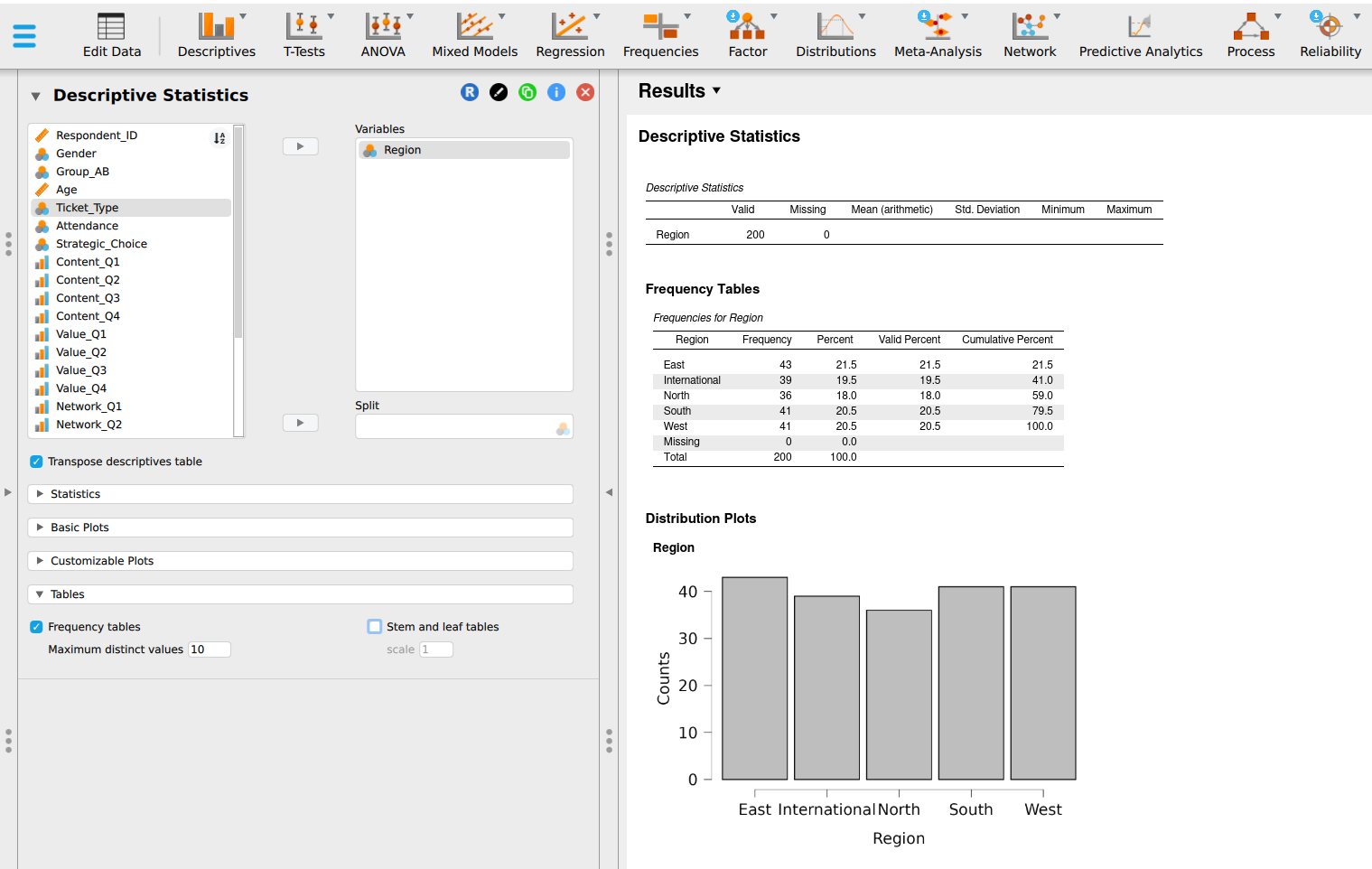Open the Predictive Analytics menu
Screen dimensions: 1372x869
tap(1141, 36)
